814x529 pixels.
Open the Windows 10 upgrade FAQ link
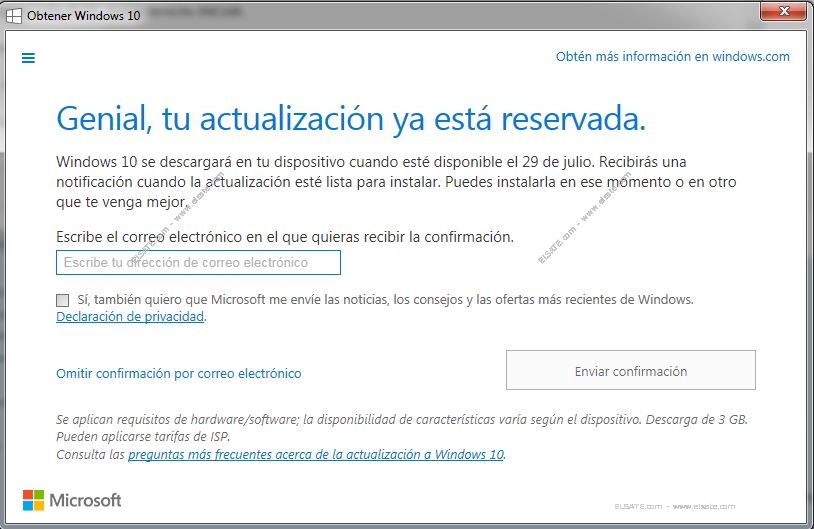[316, 454]
